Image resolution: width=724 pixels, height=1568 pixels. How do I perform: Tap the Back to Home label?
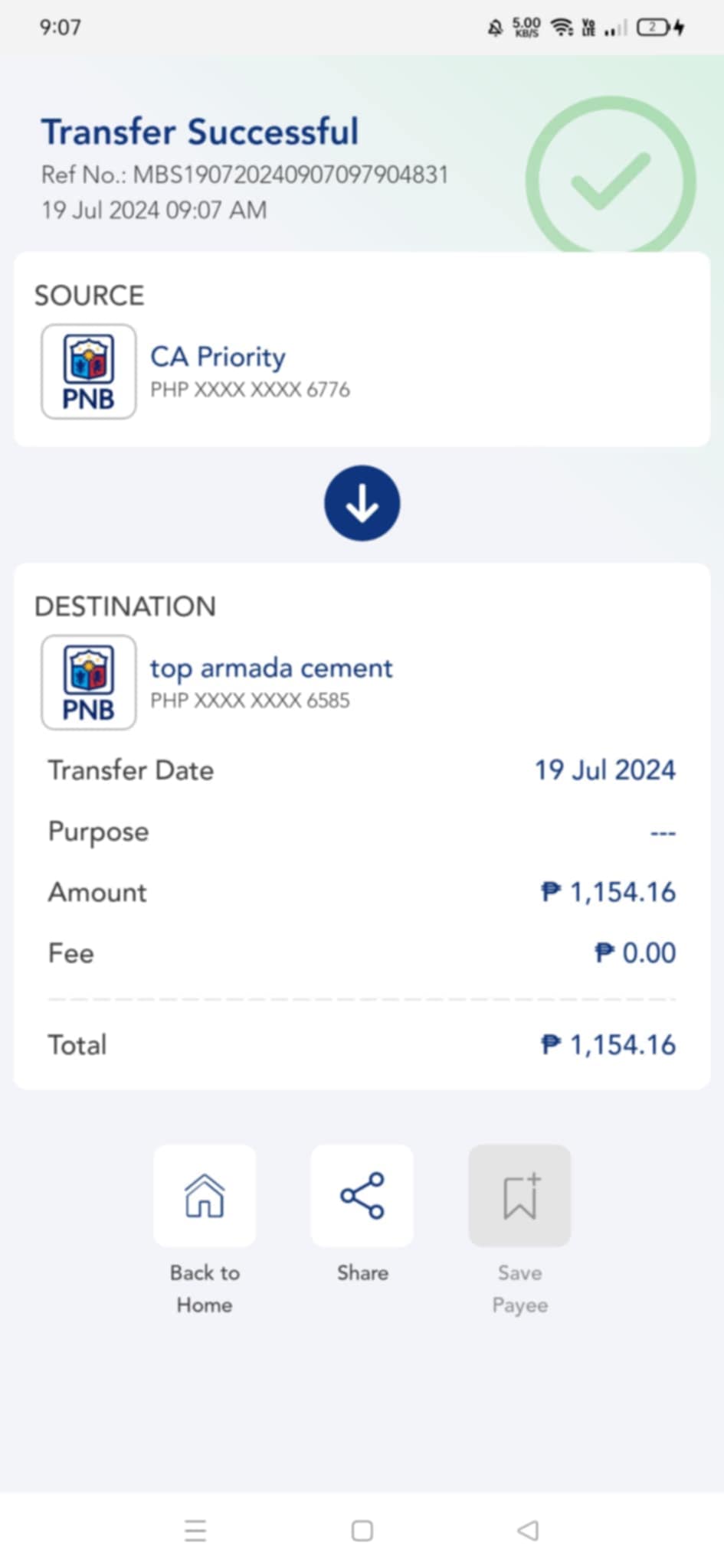(205, 1289)
